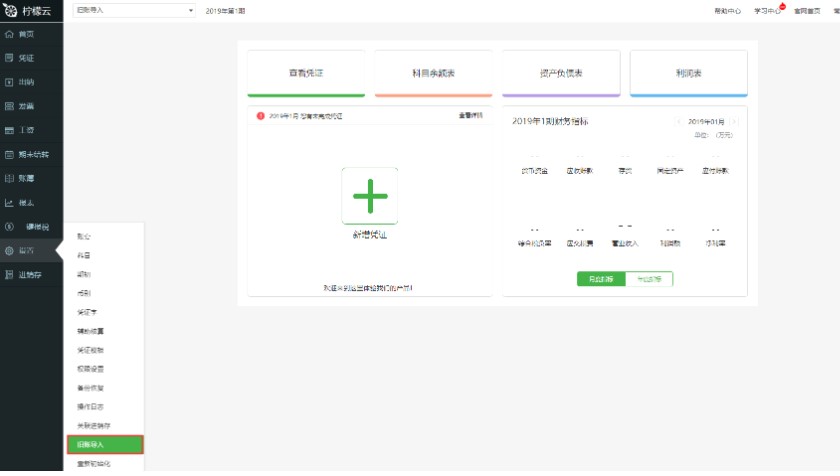Click the 应付账款 indicator label

tap(715, 171)
